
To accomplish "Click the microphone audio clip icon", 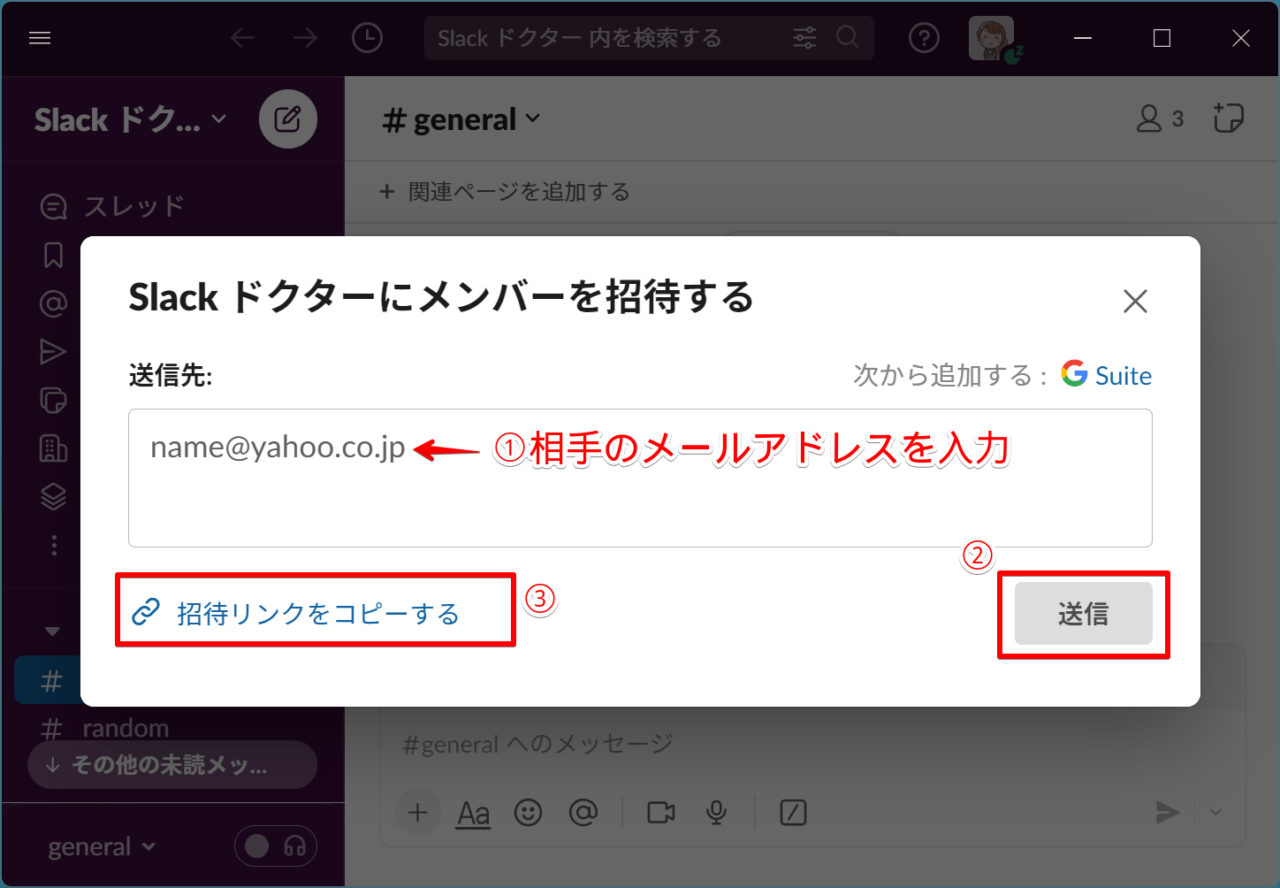I will [716, 813].
